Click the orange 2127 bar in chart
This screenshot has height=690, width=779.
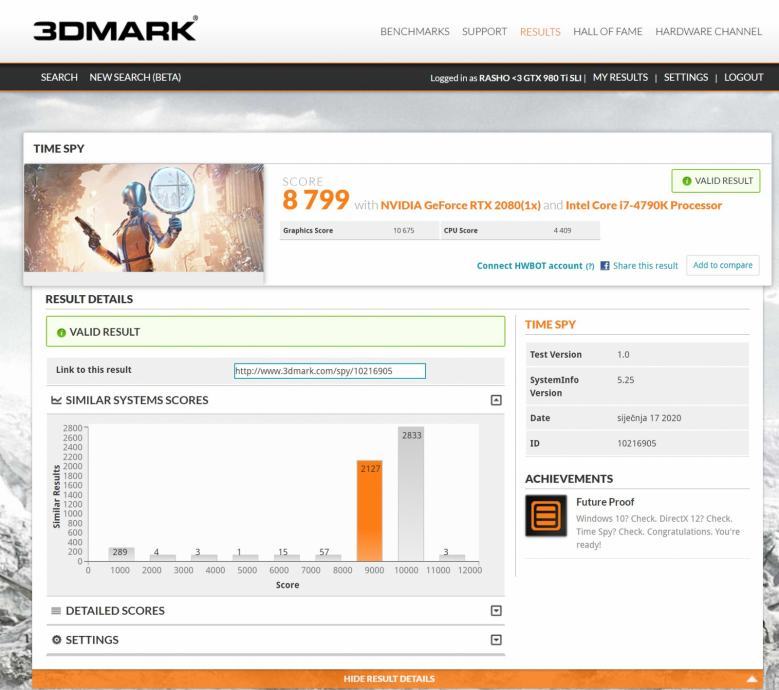pyautogui.click(x=370, y=511)
